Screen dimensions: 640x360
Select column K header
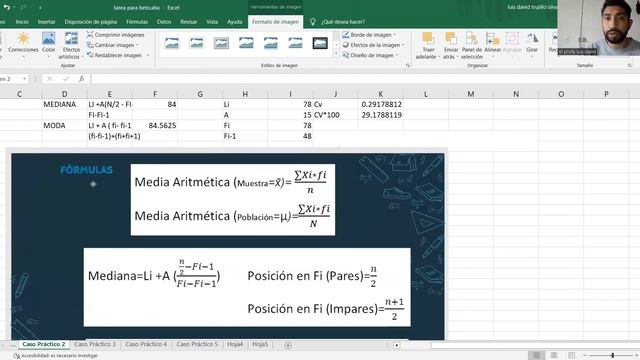click(x=380, y=94)
